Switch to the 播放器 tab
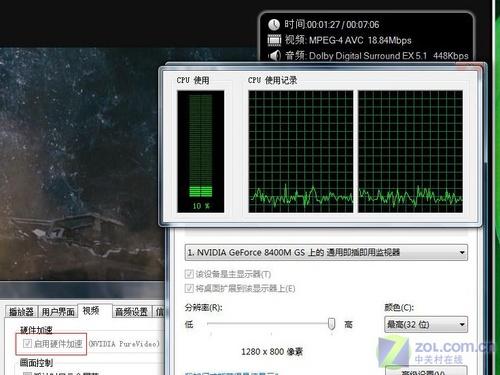The width and height of the screenshot is (500, 375). tap(21, 312)
